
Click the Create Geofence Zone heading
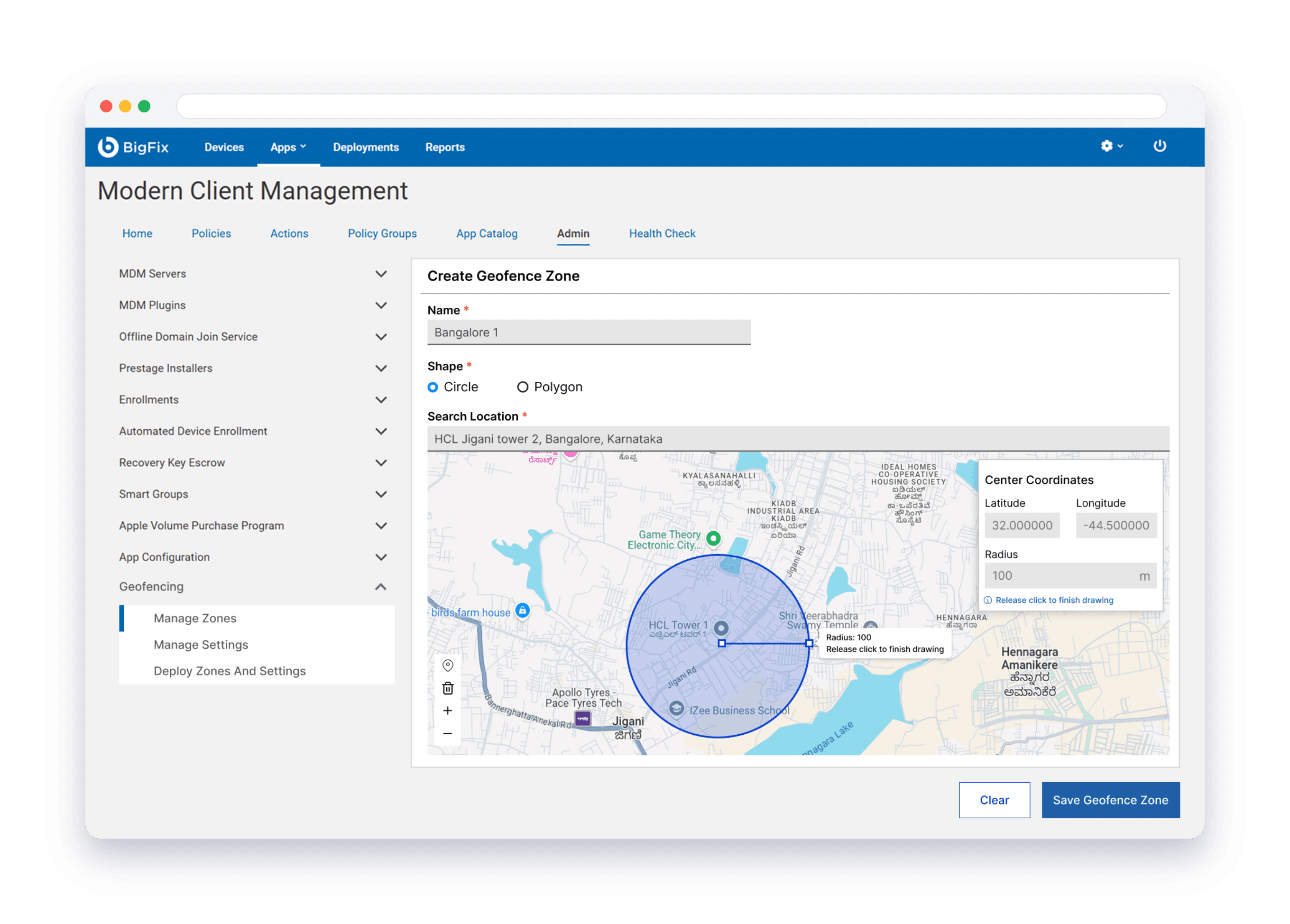click(503, 276)
